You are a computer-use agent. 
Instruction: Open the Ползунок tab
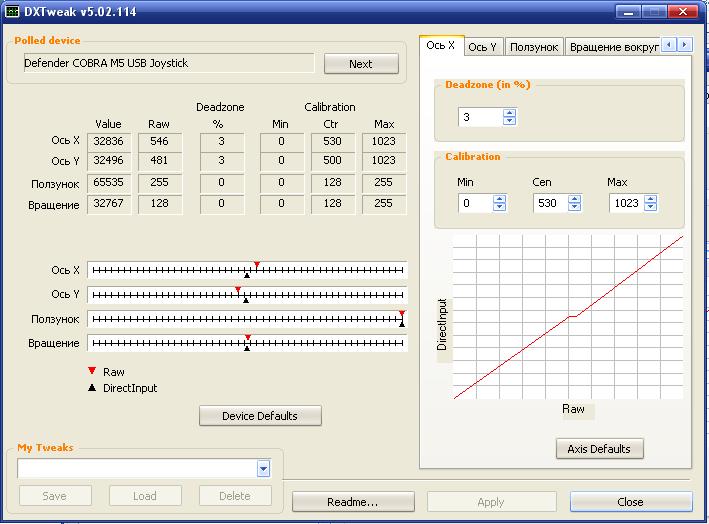(533, 47)
